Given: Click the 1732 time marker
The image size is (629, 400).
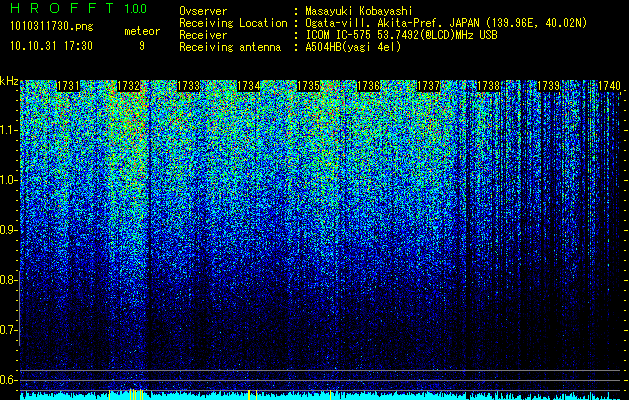Looking at the screenshot, I should (128, 86).
